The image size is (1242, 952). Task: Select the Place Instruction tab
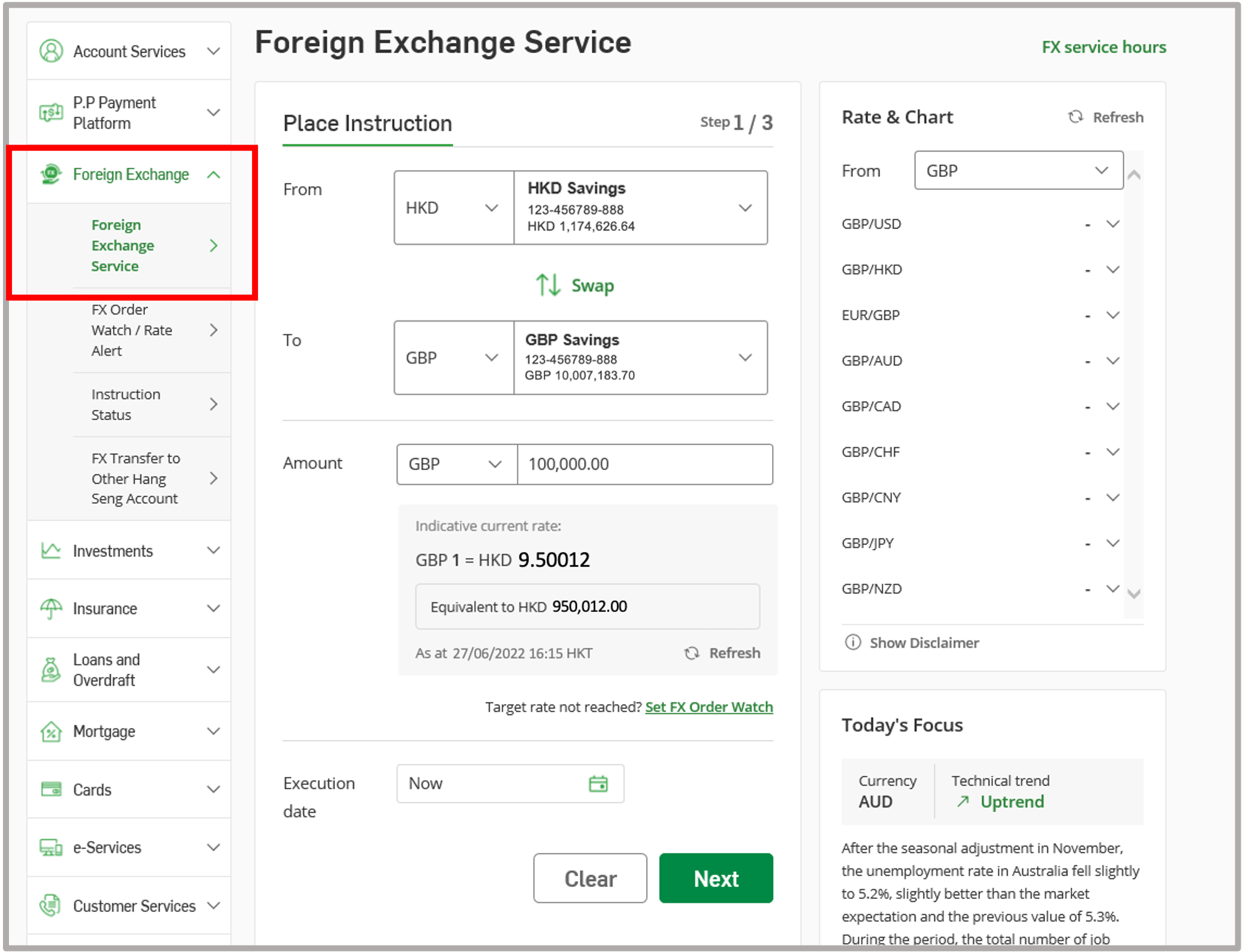tap(367, 124)
